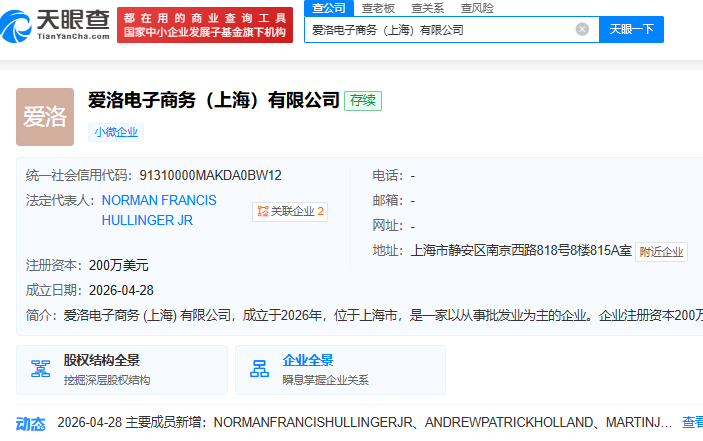Click the establishment date 2026-04-28 value
The height and width of the screenshot is (441, 703).
click(121, 290)
